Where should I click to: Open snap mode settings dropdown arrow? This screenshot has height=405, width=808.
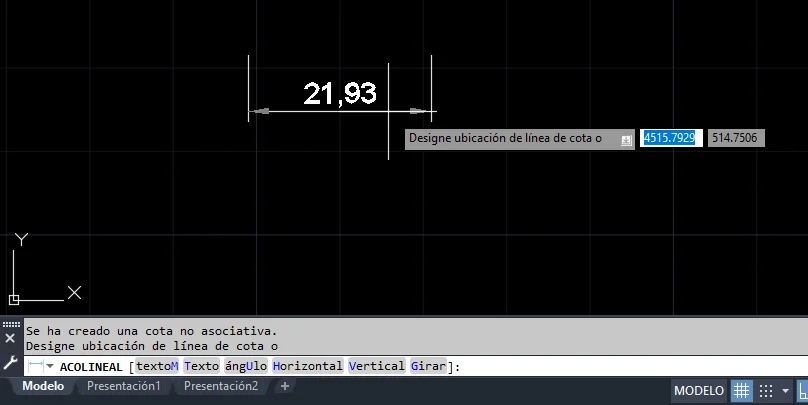tap(785, 391)
